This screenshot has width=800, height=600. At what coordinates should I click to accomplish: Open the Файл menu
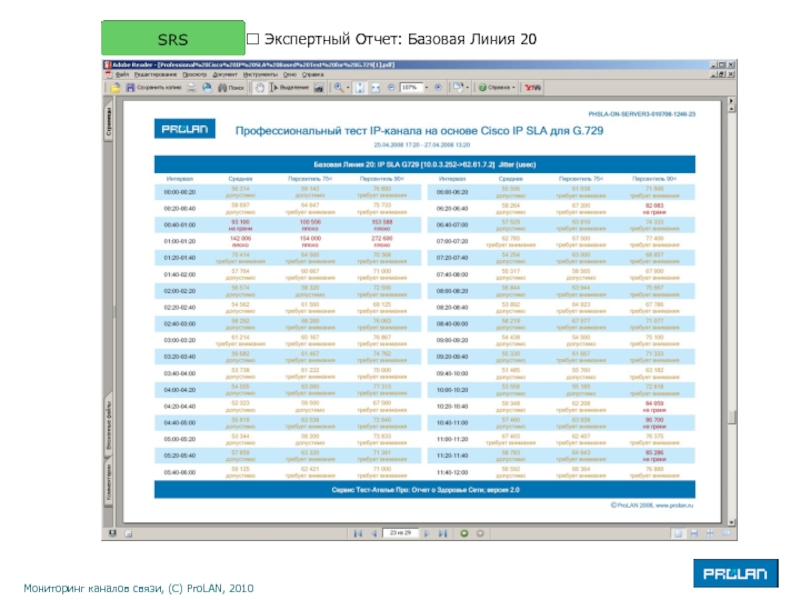(x=122, y=74)
